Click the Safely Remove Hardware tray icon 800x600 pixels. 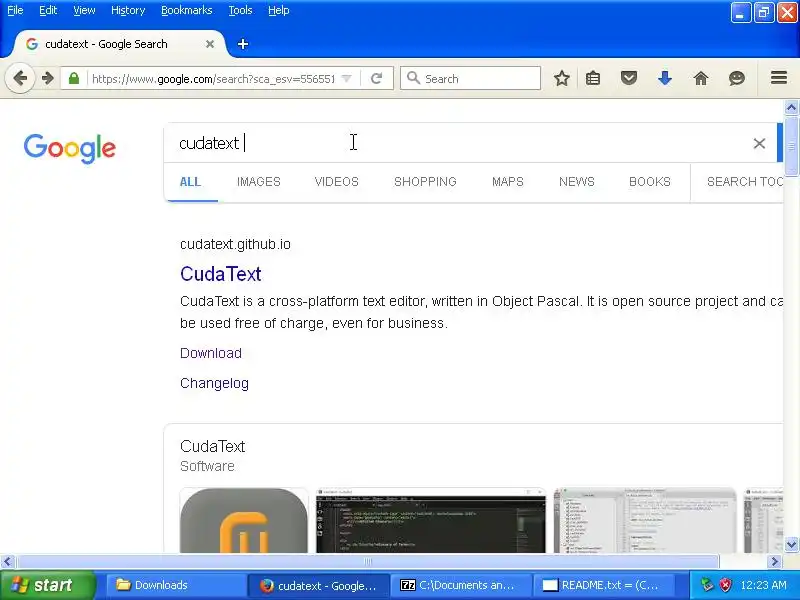(x=707, y=585)
